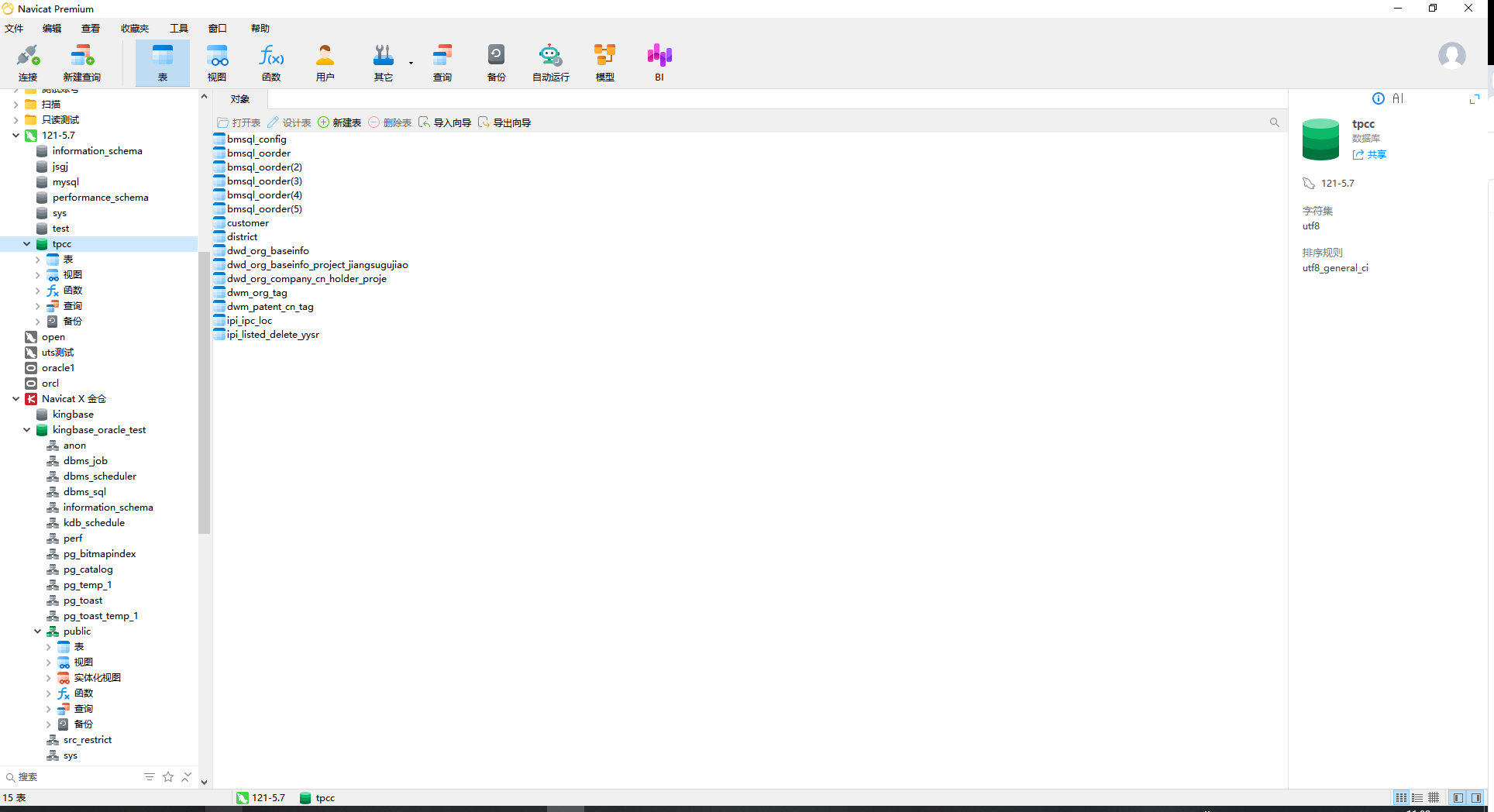
Task: Click the favorites star icon in the sidebar
Action: click(168, 776)
